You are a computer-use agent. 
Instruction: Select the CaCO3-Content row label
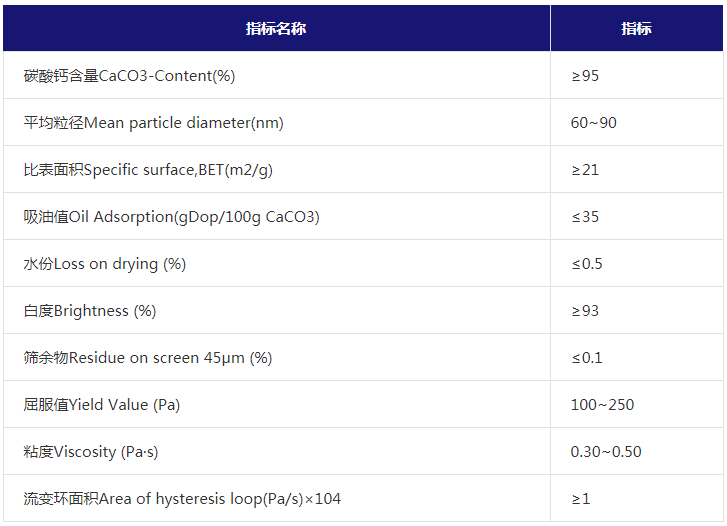pos(129,76)
